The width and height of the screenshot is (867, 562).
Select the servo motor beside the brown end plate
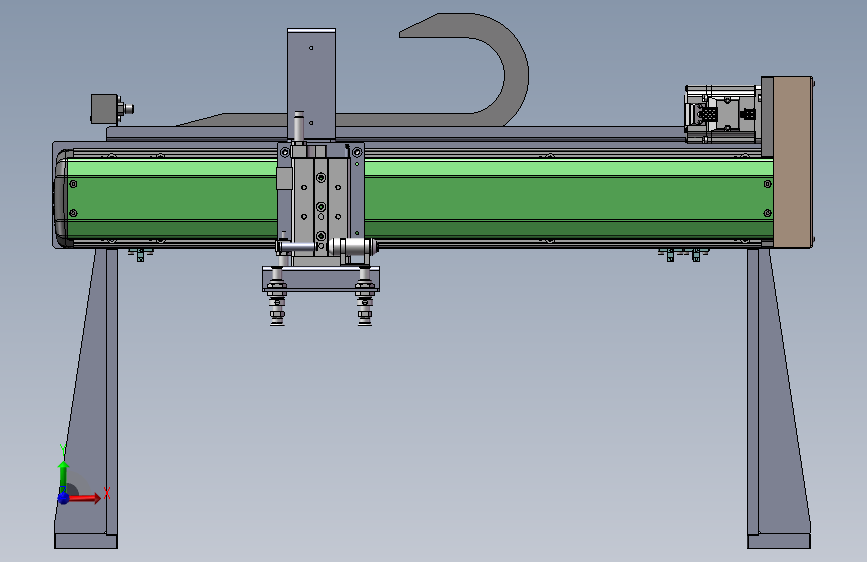coord(722,114)
